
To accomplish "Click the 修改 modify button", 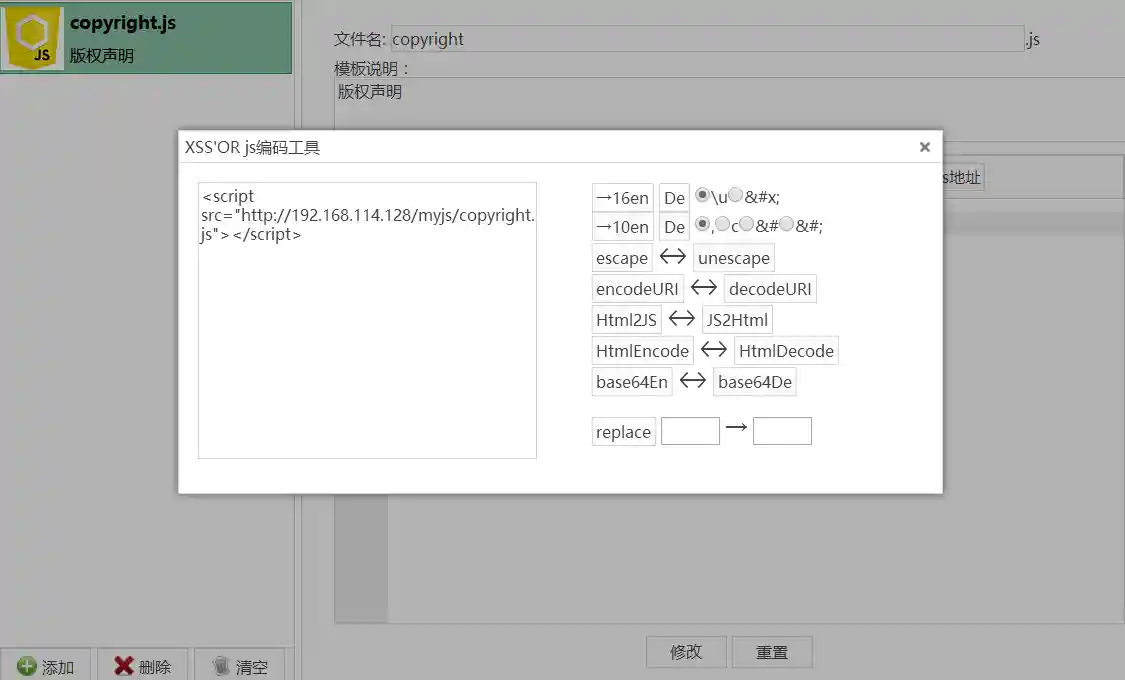I will [686, 651].
